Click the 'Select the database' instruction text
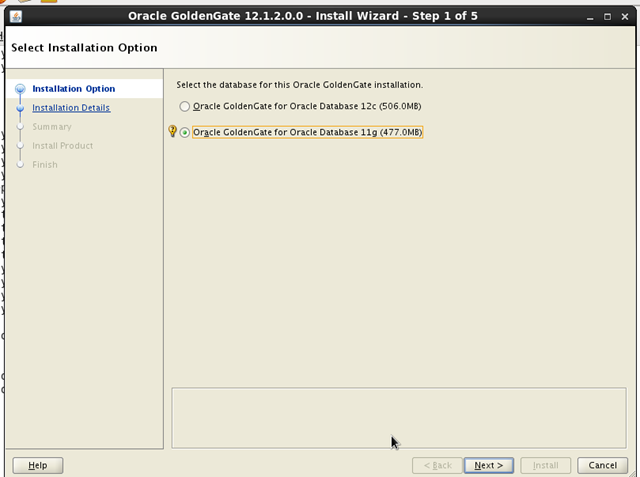This screenshot has width=640, height=477. [300, 85]
